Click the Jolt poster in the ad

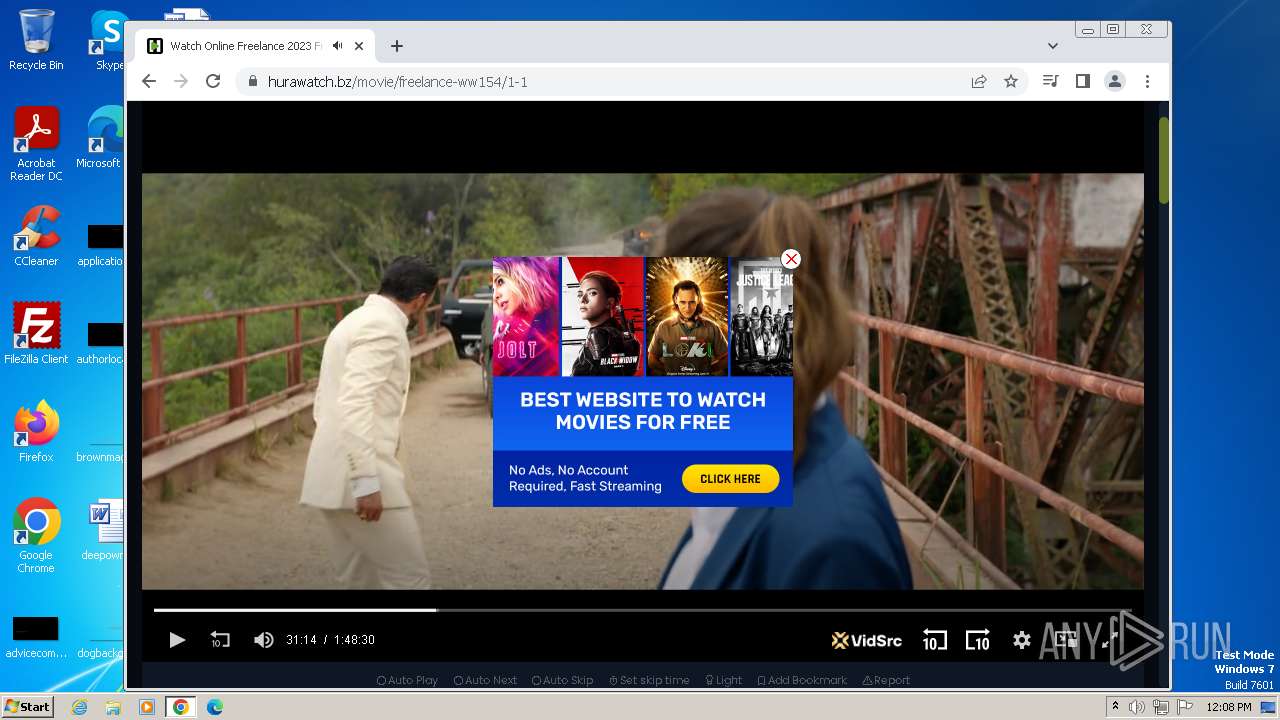[x=526, y=316]
